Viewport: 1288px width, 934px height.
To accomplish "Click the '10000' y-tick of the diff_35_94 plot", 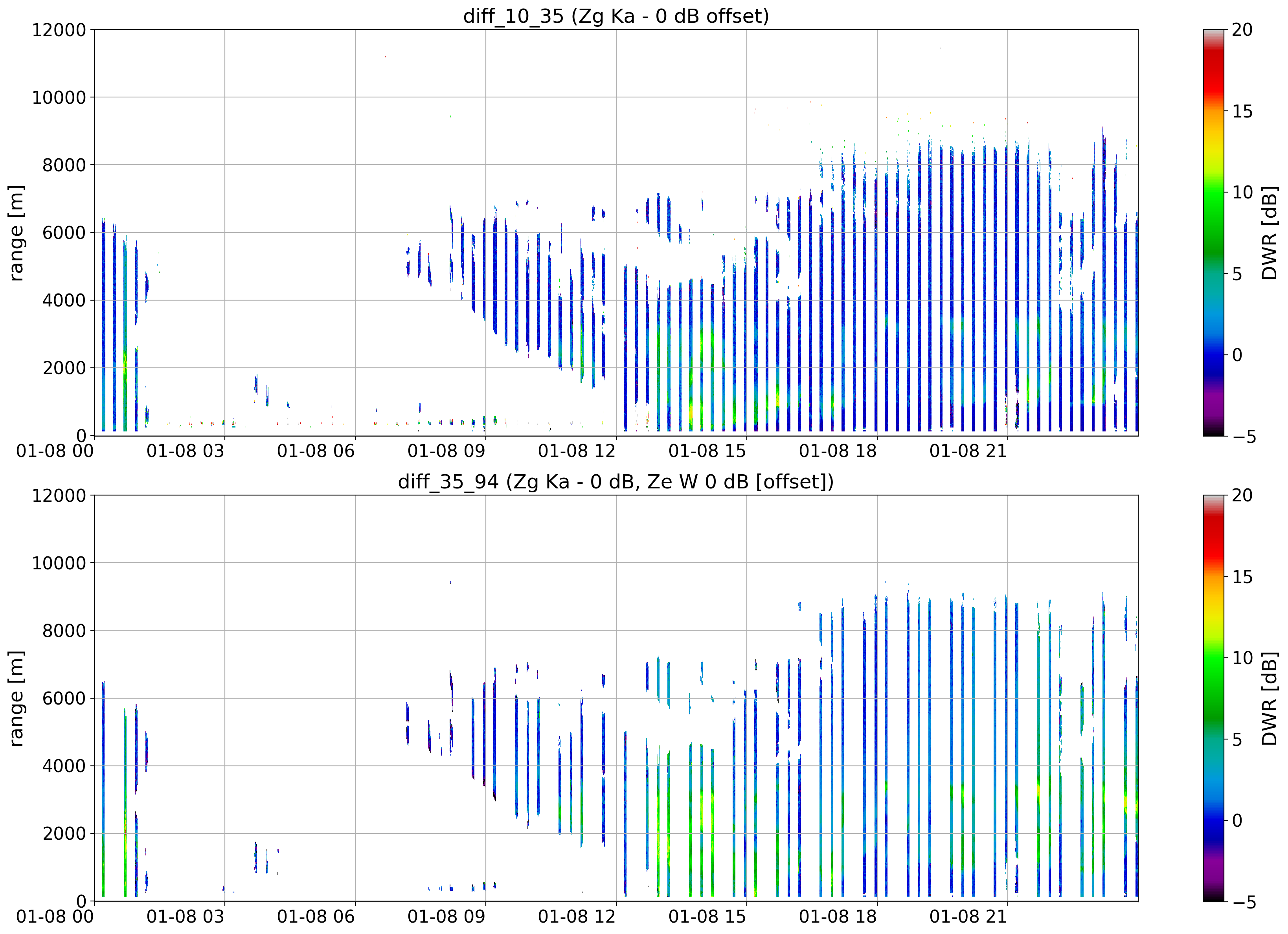I will point(59,563).
